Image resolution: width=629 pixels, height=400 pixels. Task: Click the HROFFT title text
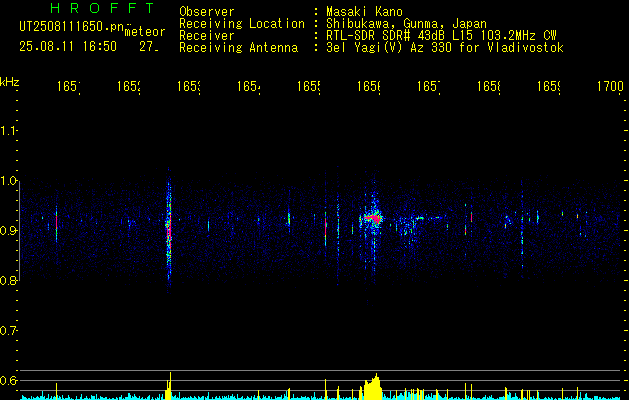point(102,8)
